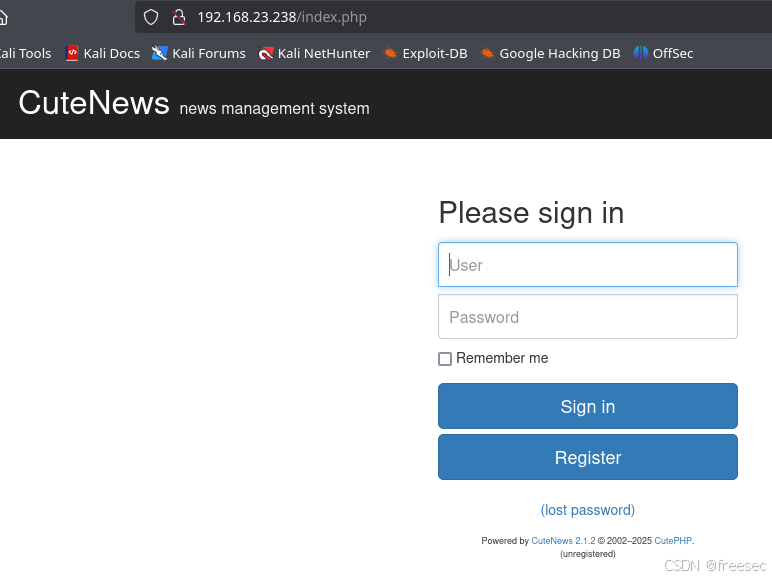Image resolution: width=772 pixels, height=579 pixels.
Task: Click the Sign in button
Action: pyautogui.click(x=588, y=406)
